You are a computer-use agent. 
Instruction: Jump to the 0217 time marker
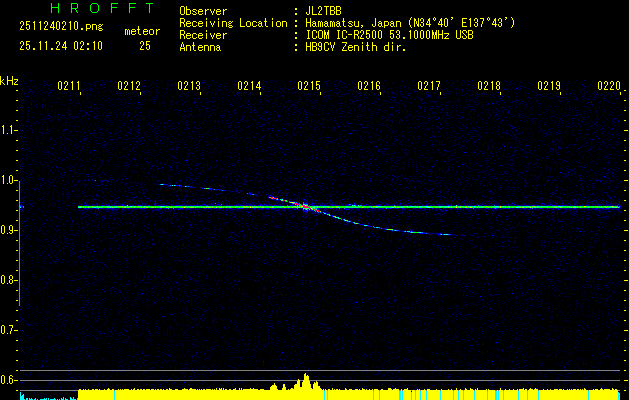point(429,87)
